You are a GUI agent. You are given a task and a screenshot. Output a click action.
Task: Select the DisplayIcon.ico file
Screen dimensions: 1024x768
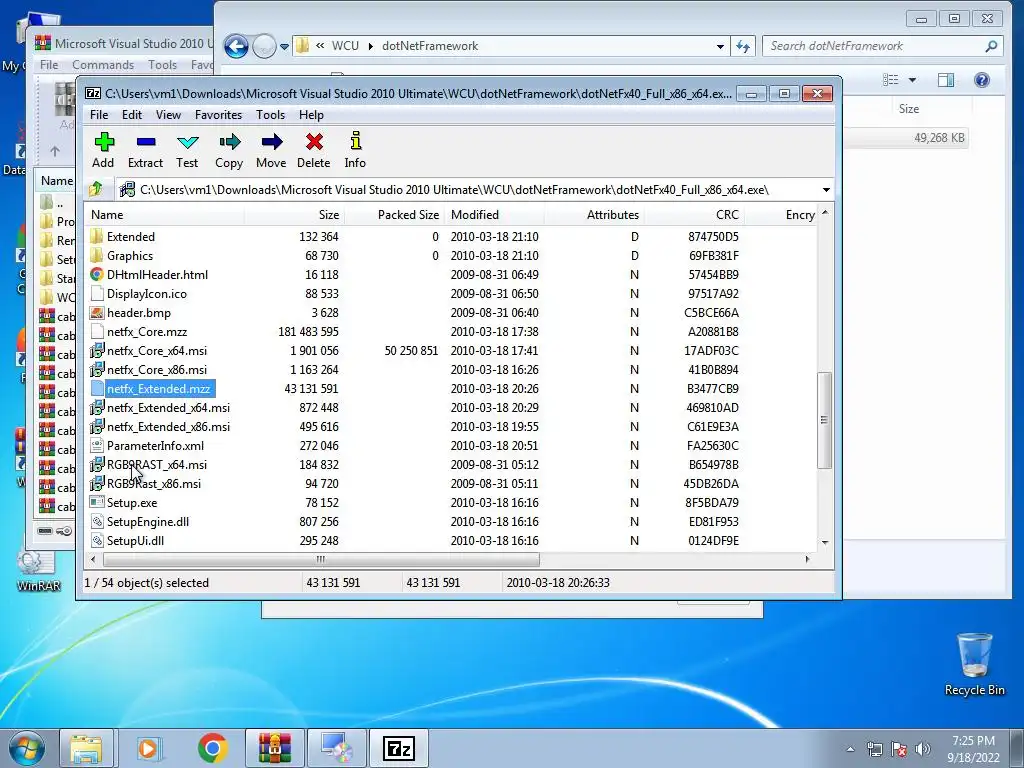[147, 293]
